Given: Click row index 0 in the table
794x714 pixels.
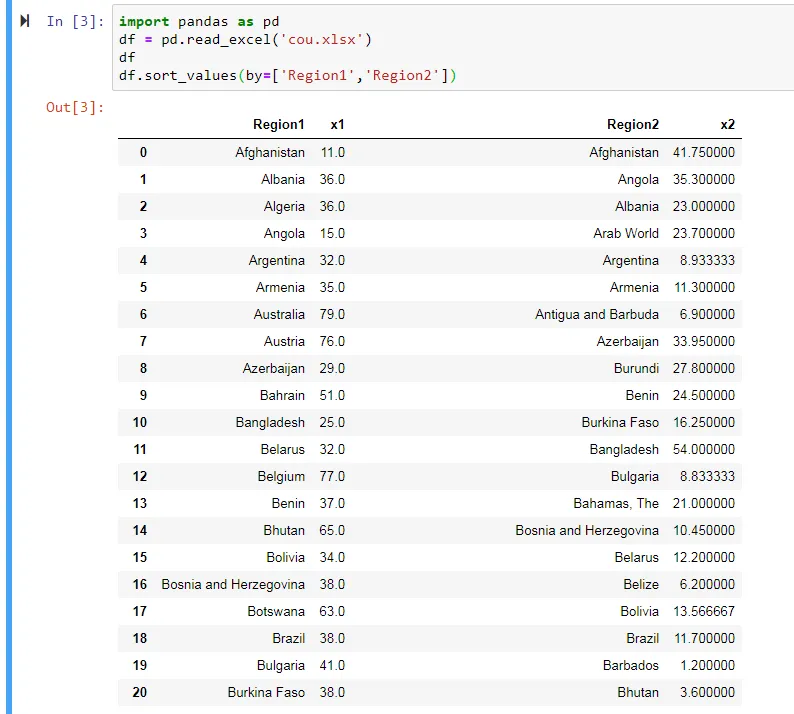Looking at the screenshot, I should (143, 152).
